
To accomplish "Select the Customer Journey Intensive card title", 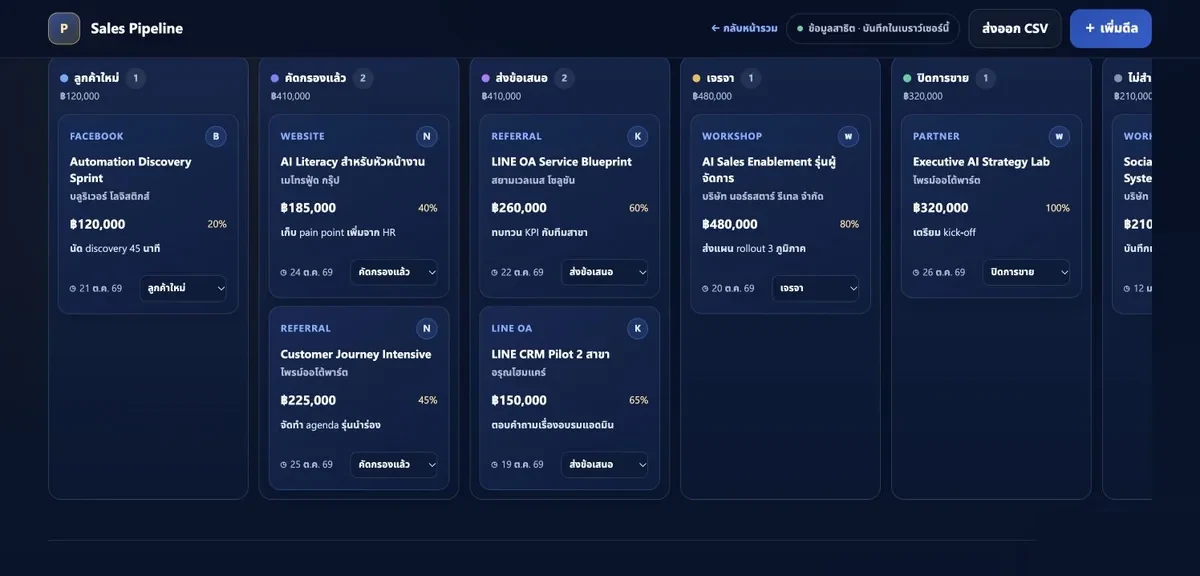I will click(x=356, y=354).
